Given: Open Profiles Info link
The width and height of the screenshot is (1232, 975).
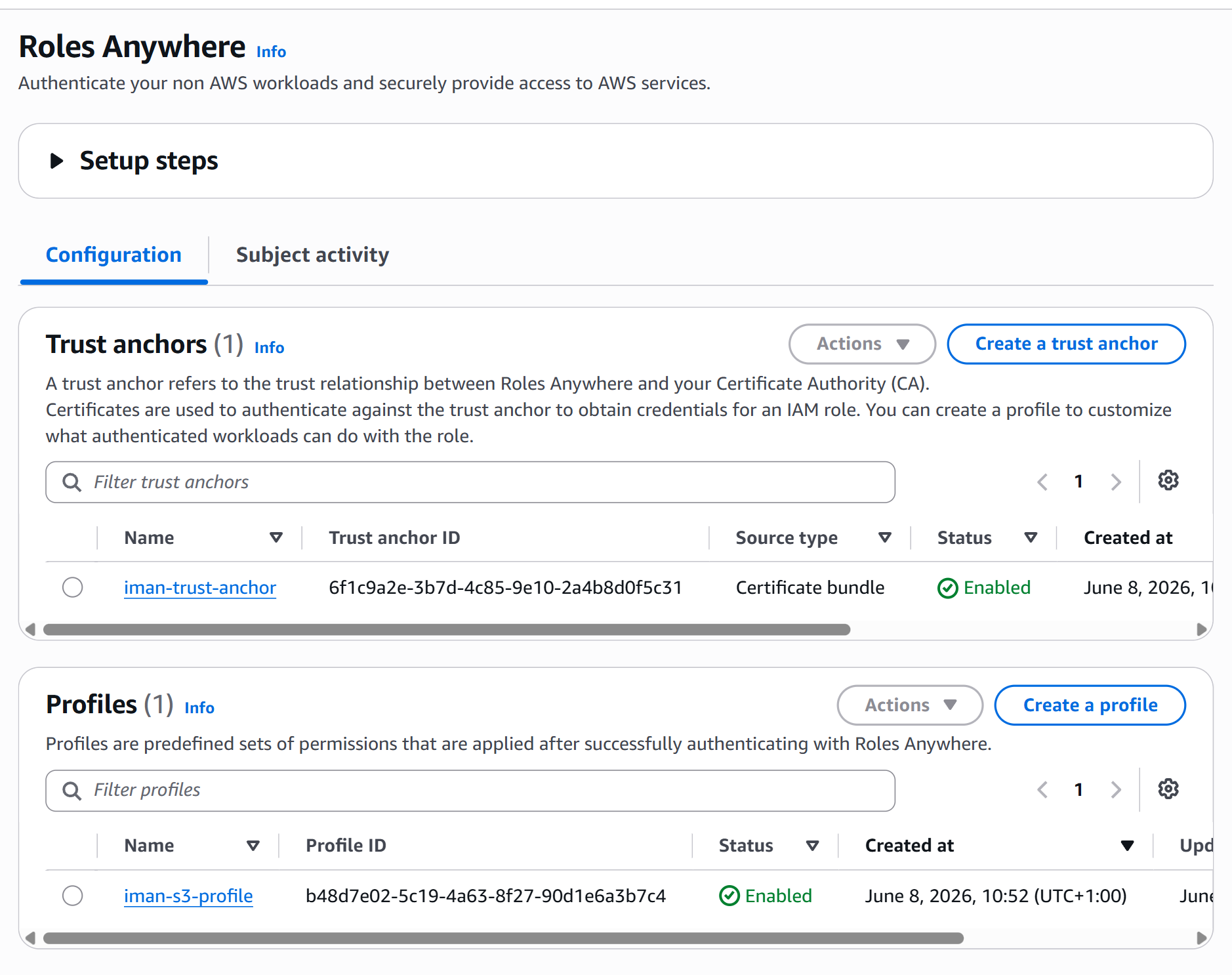Looking at the screenshot, I should 199,708.
